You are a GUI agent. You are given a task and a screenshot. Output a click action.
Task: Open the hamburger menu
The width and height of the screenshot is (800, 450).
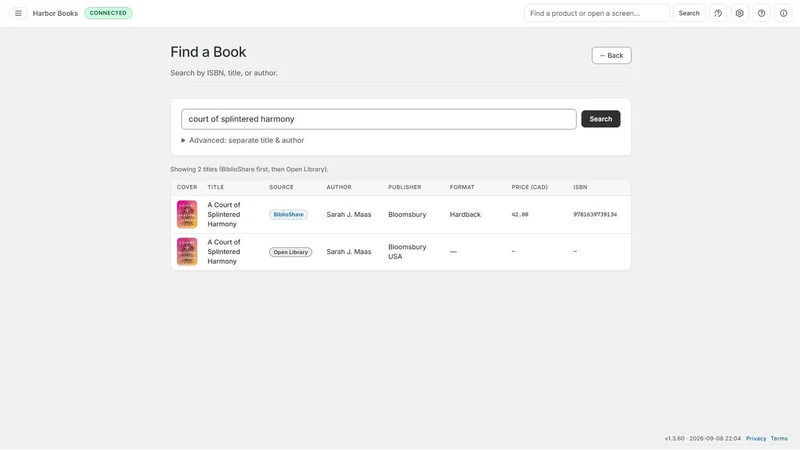(x=18, y=13)
